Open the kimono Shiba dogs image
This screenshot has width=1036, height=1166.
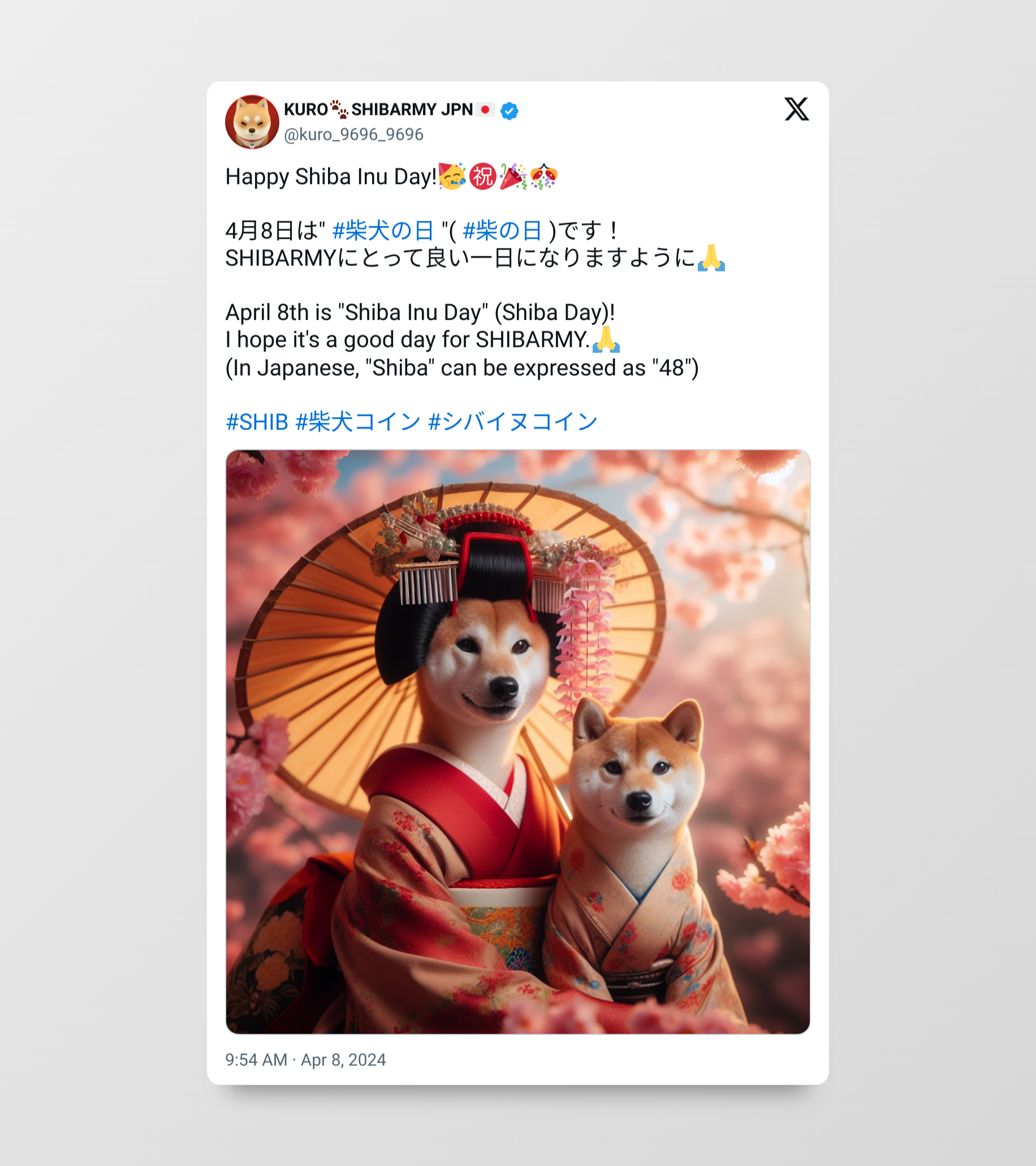(517, 742)
